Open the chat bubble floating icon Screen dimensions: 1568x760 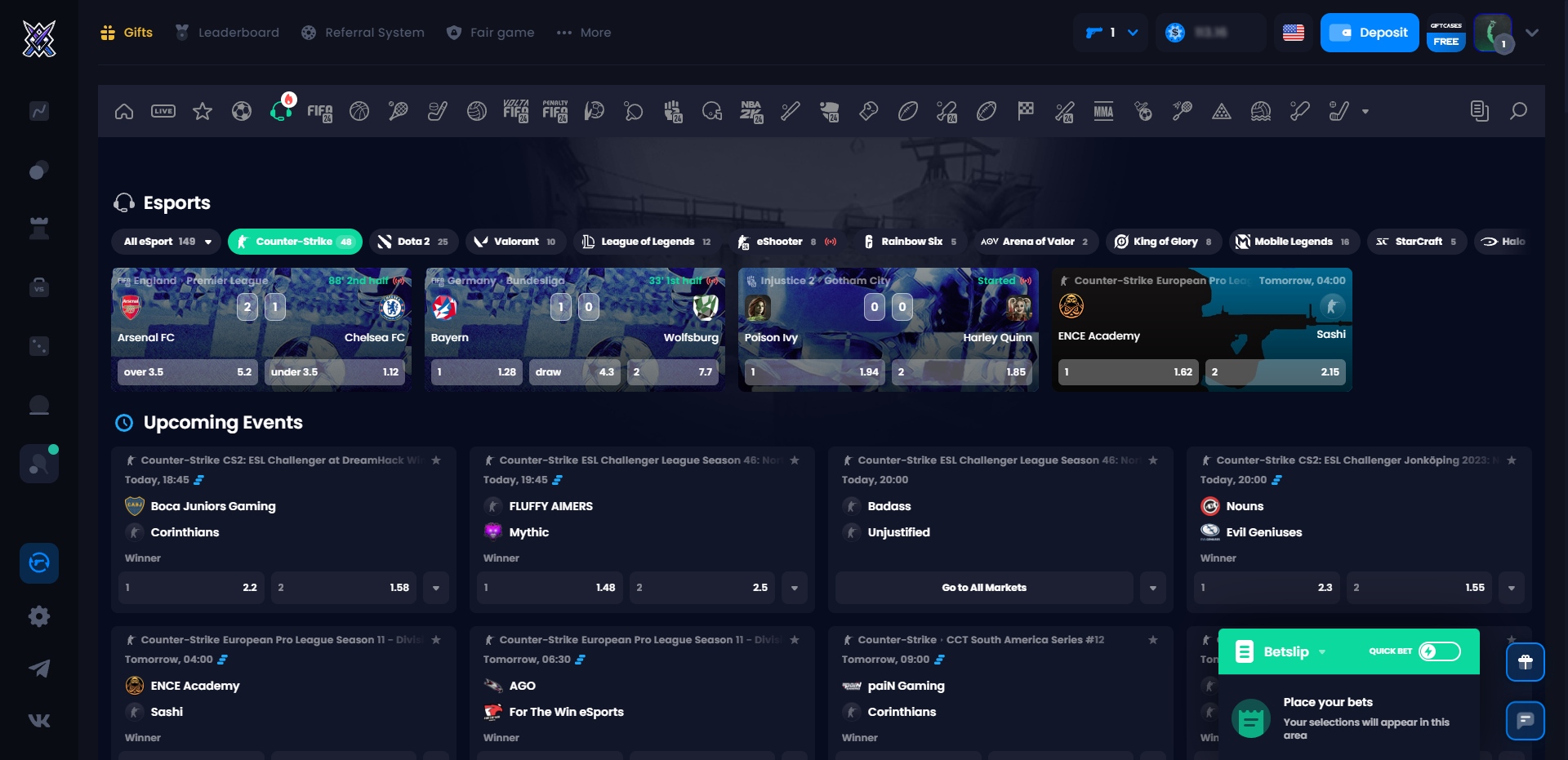point(1525,721)
